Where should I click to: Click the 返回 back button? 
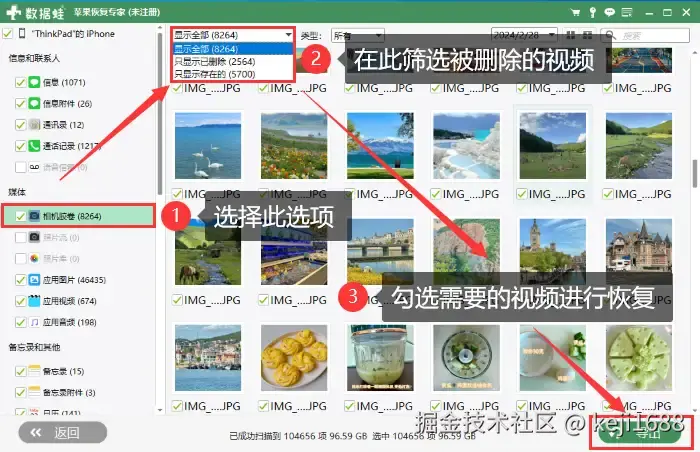pos(62,432)
